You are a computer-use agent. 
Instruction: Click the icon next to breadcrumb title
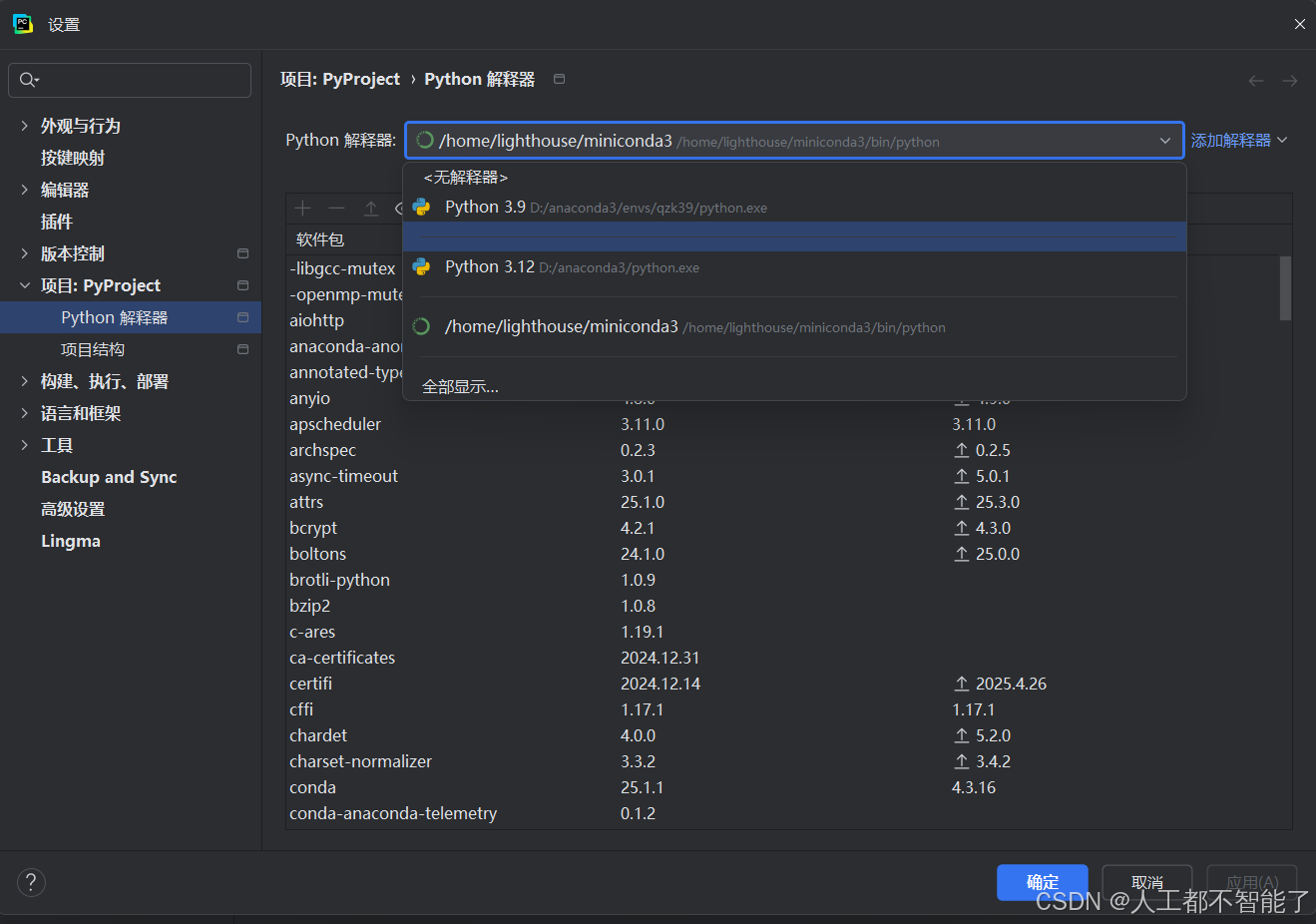[559, 79]
